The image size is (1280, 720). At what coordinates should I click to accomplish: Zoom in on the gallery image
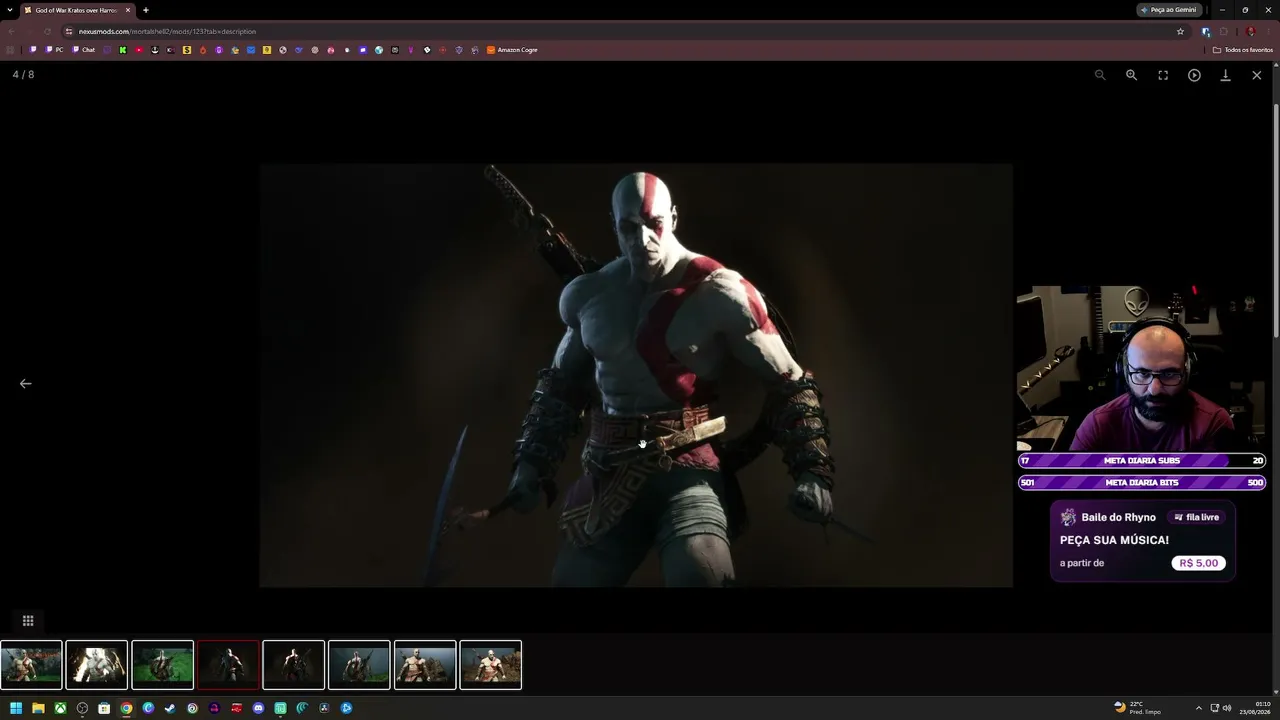click(1131, 75)
